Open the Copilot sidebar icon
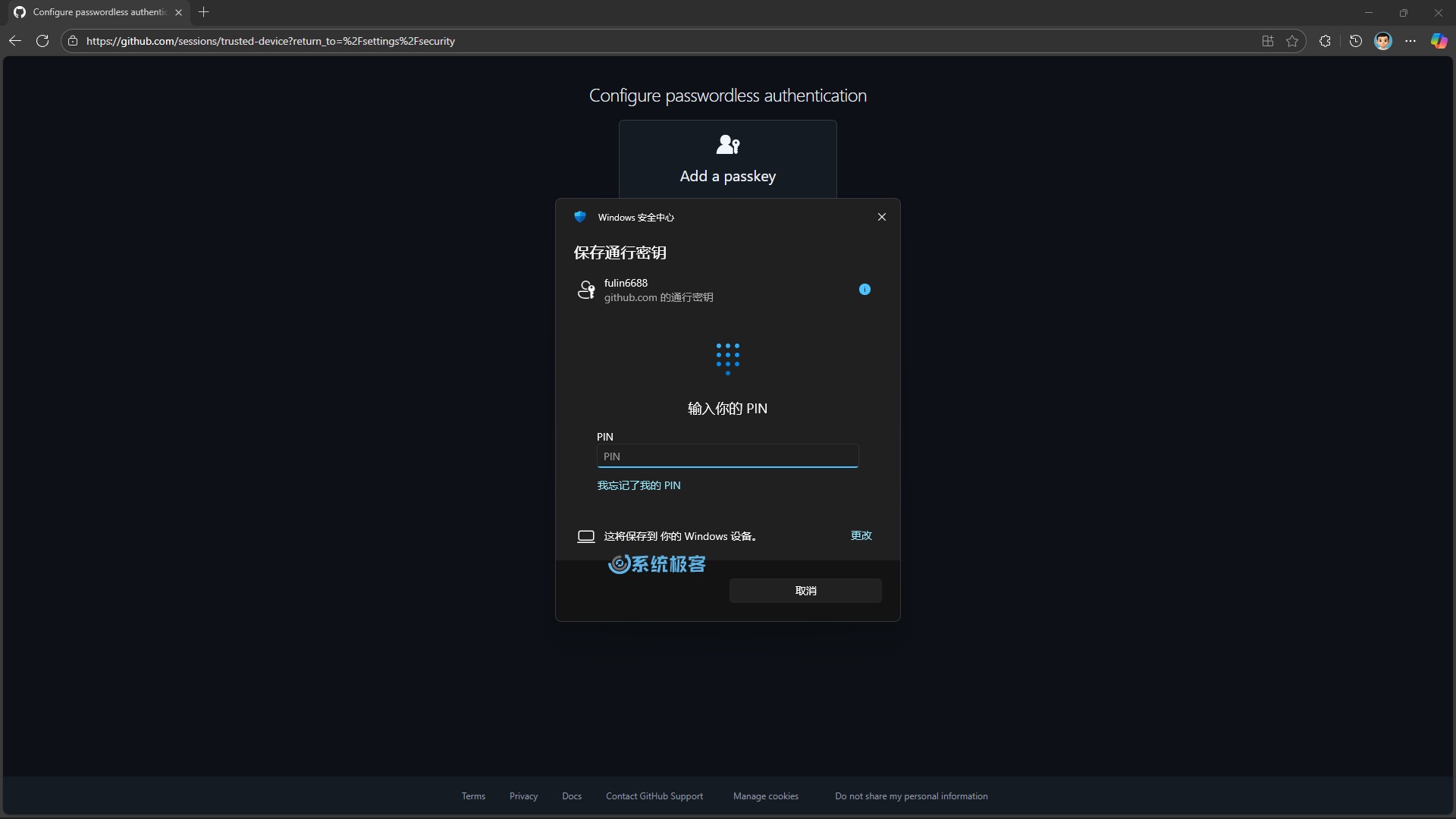Image resolution: width=1456 pixels, height=819 pixels. pos(1439,41)
